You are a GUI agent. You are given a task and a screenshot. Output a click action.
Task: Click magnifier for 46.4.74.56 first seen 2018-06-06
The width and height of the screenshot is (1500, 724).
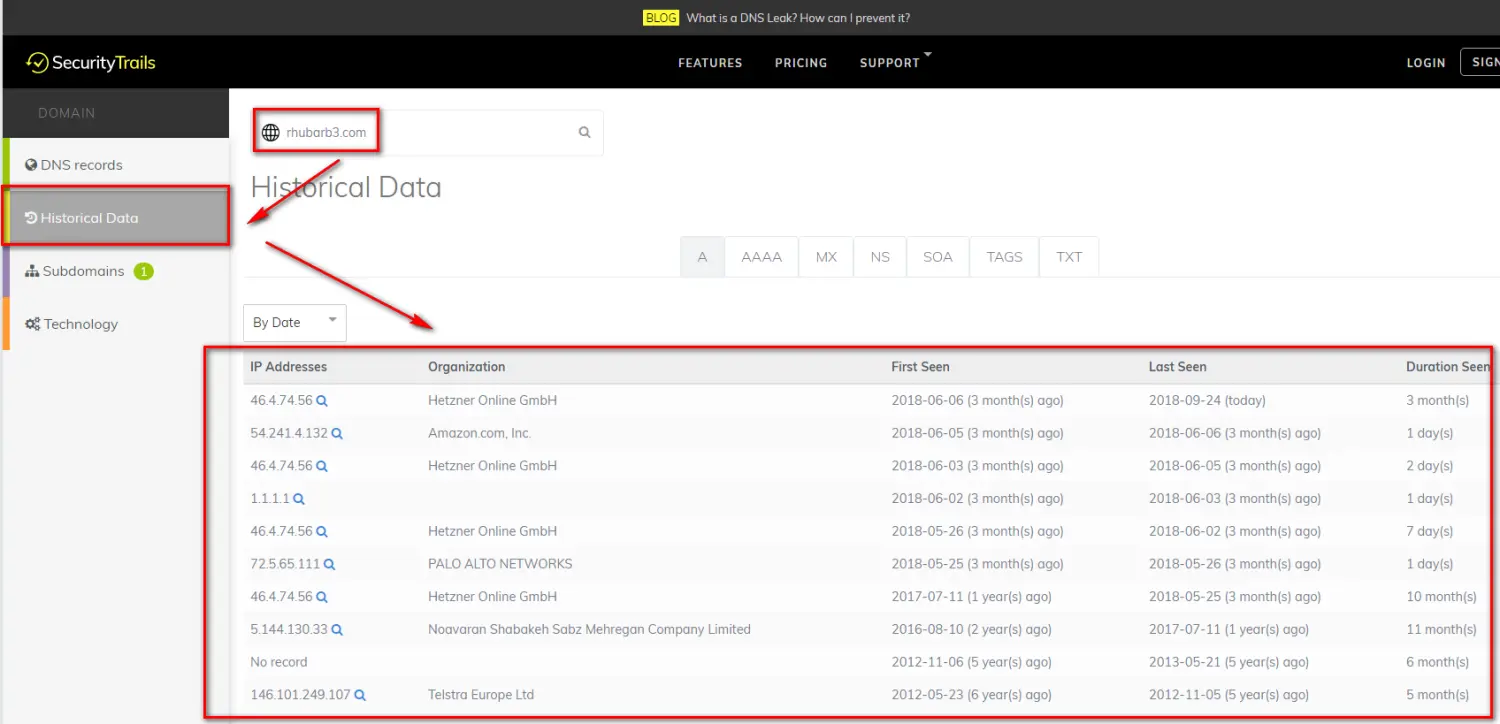click(x=322, y=401)
